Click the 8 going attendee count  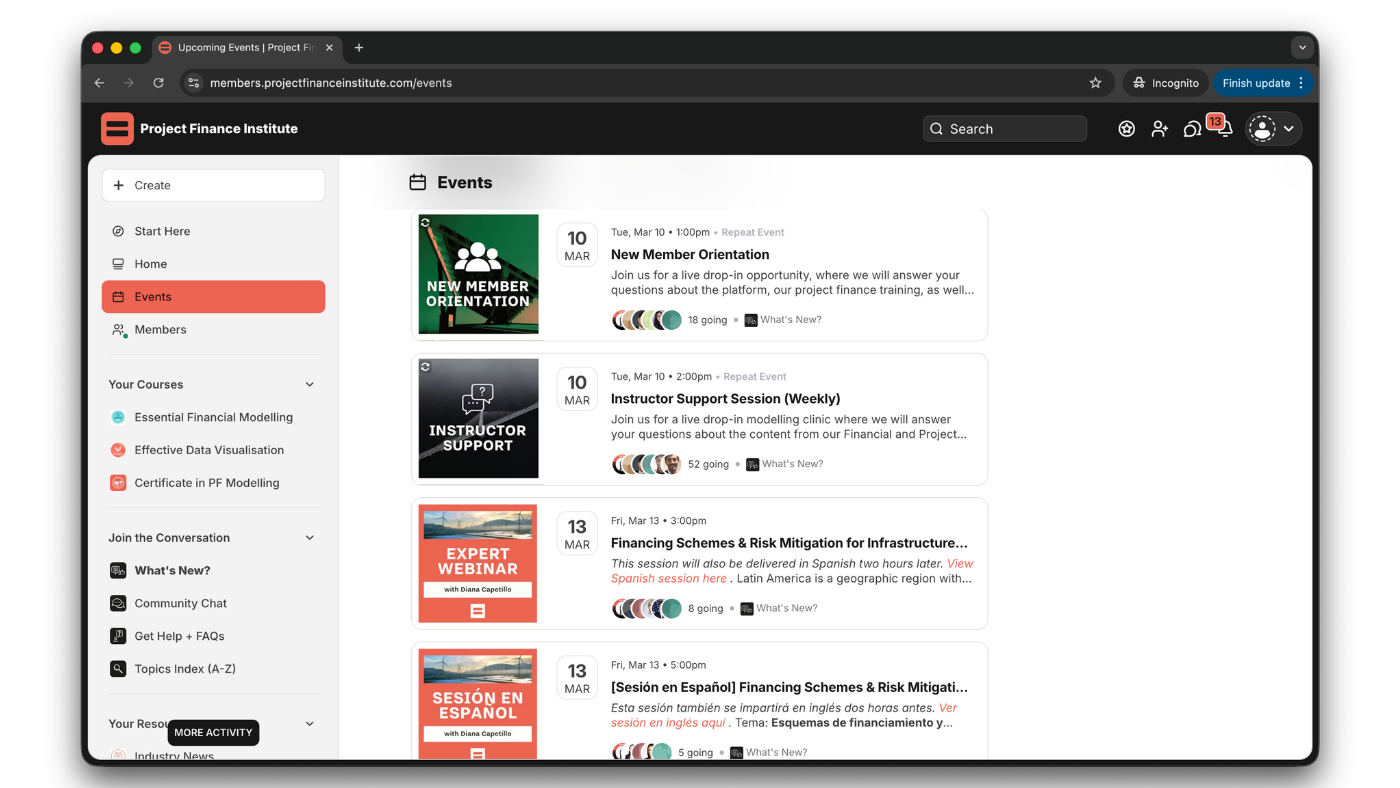[x=705, y=608]
